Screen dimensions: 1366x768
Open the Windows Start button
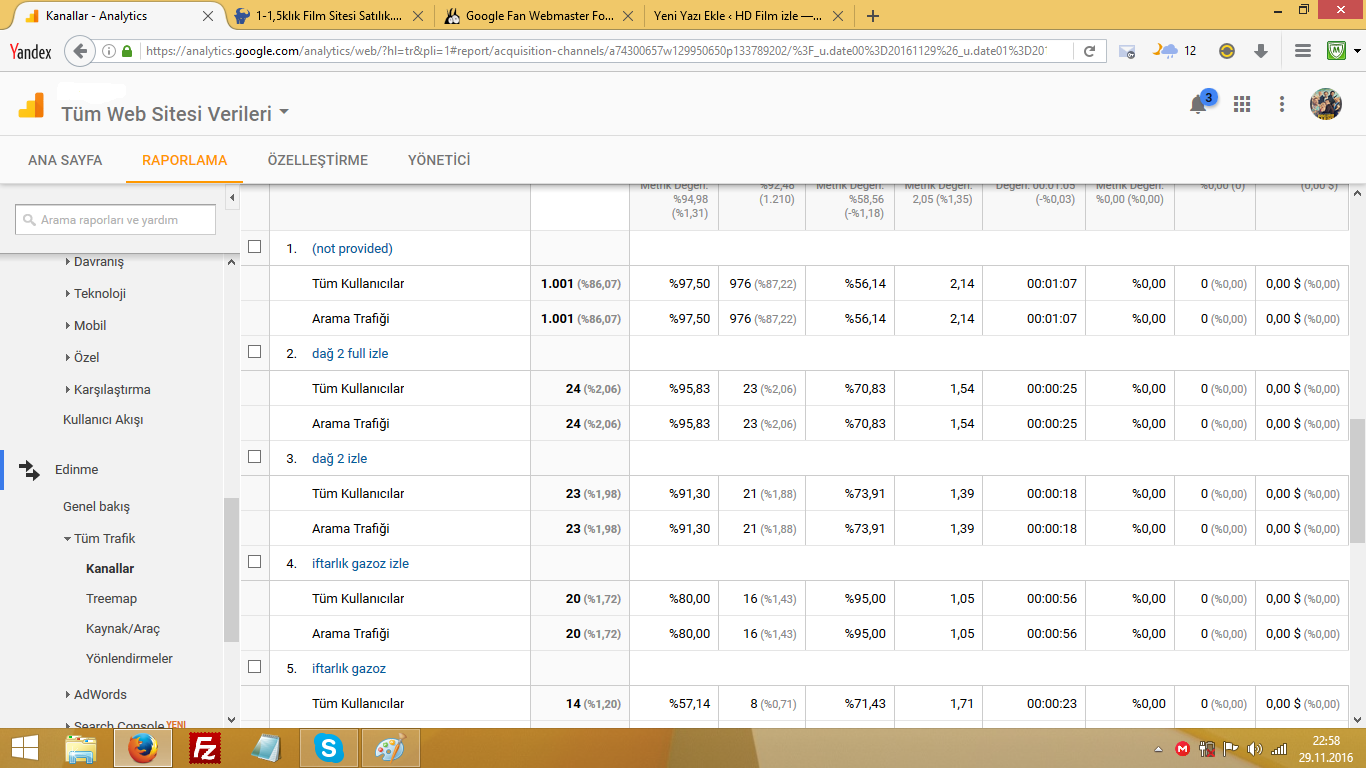pyautogui.click(x=24, y=748)
